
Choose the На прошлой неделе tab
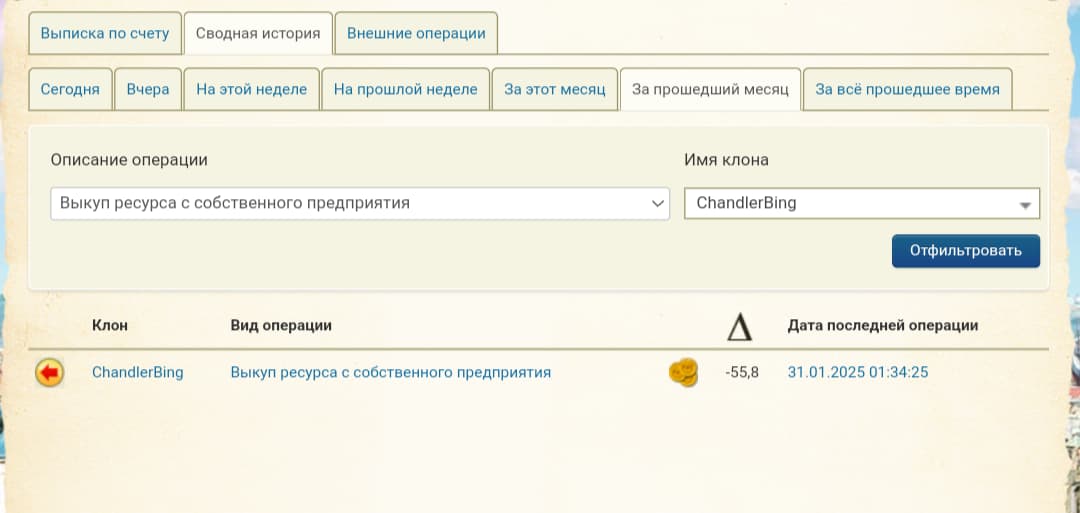coord(405,89)
